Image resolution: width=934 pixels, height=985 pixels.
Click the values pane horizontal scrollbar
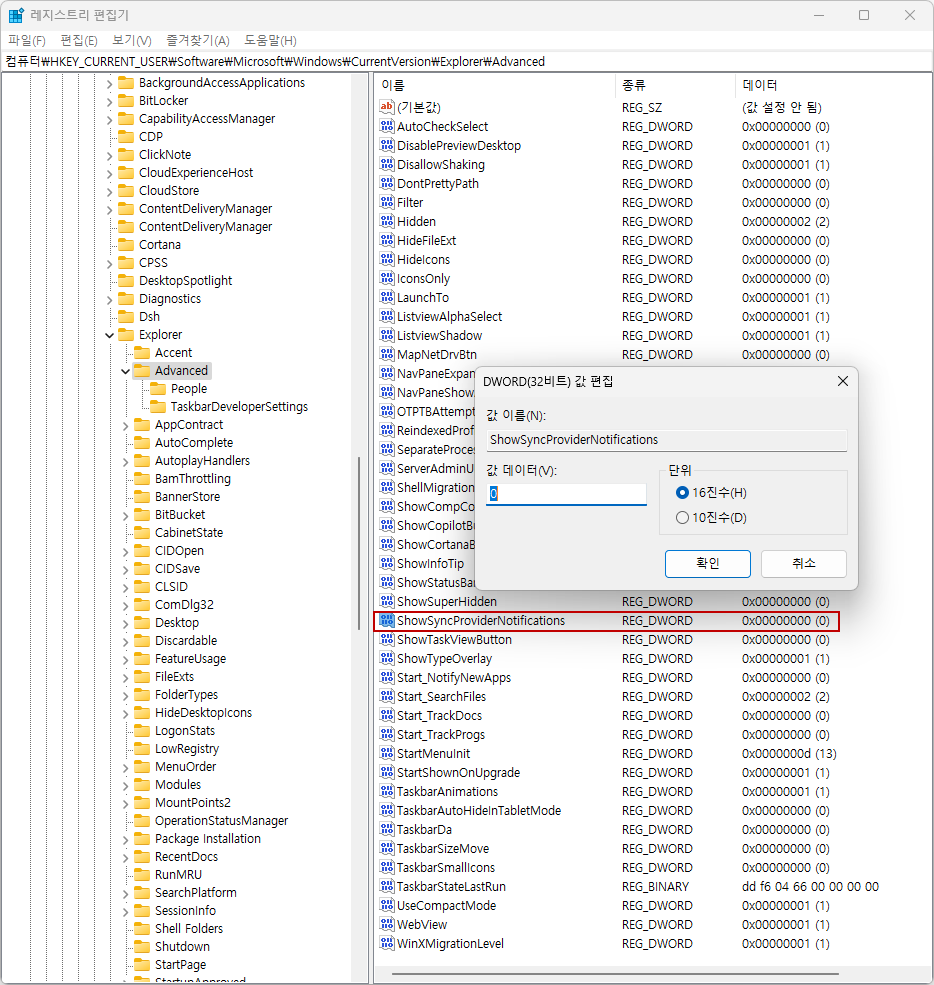(616, 974)
